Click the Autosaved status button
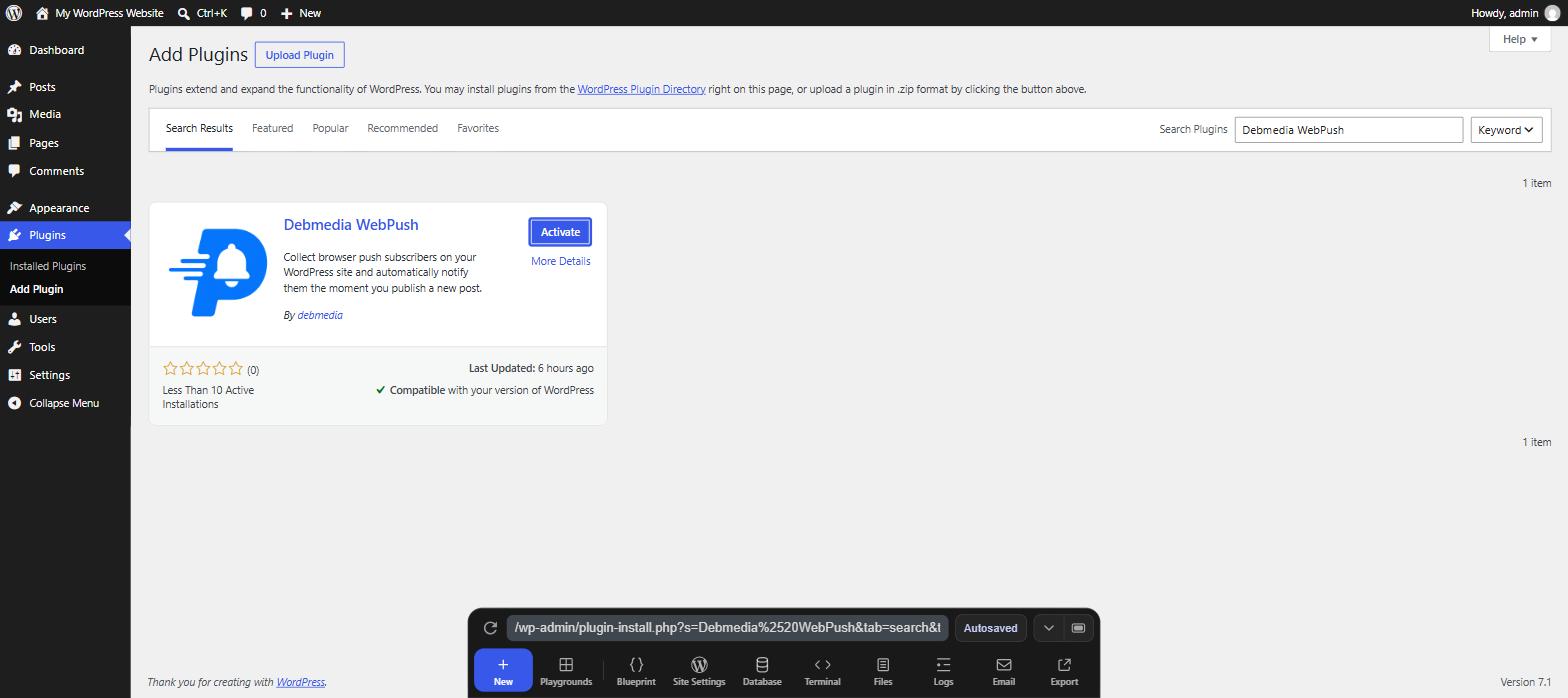 click(990, 628)
